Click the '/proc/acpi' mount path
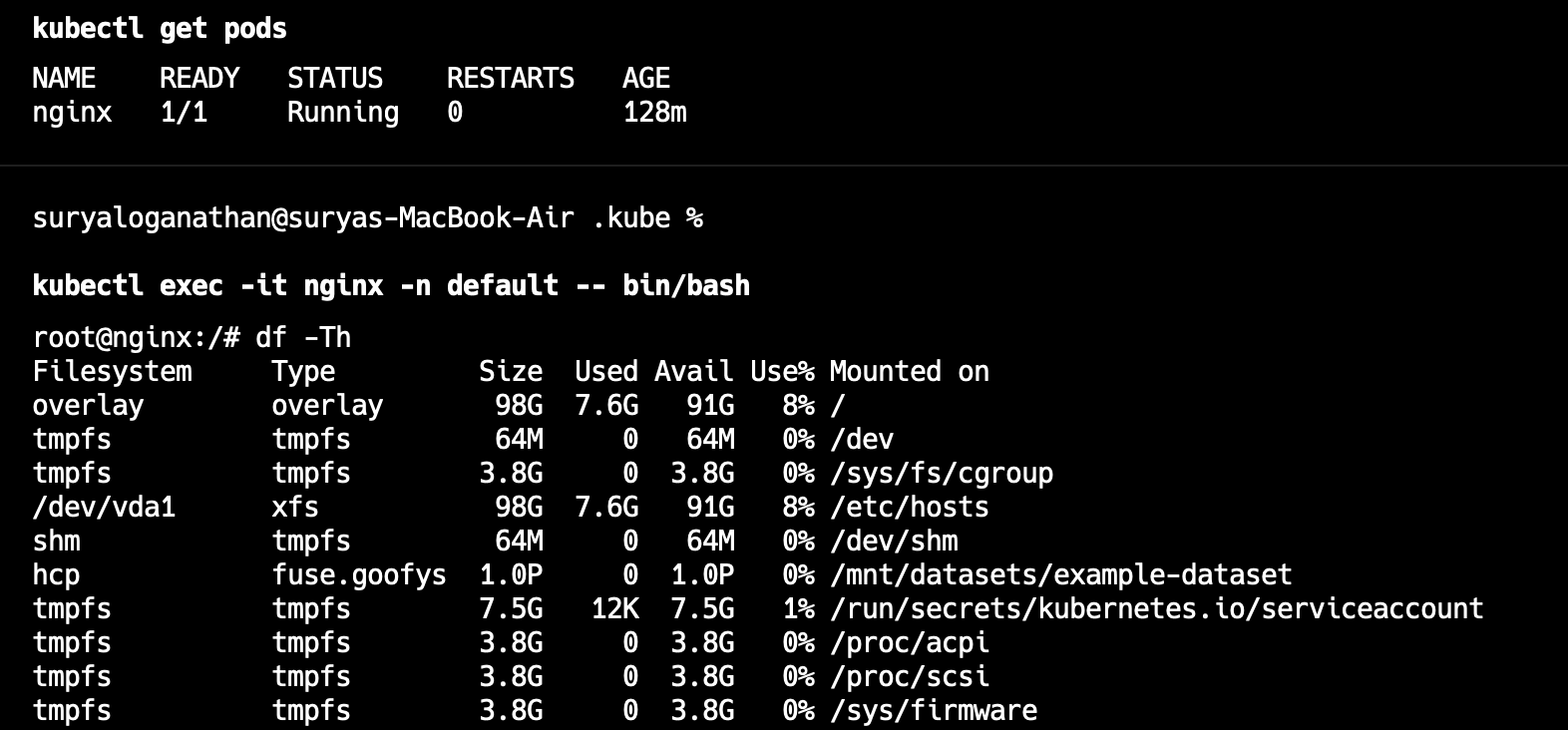This screenshot has height=730, width=1568. (910, 643)
